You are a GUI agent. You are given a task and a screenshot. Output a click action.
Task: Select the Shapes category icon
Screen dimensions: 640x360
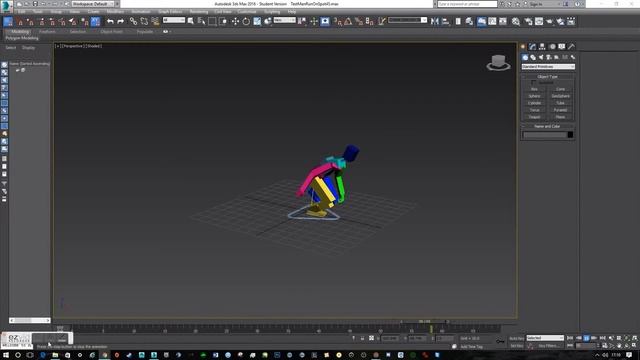point(533,58)
